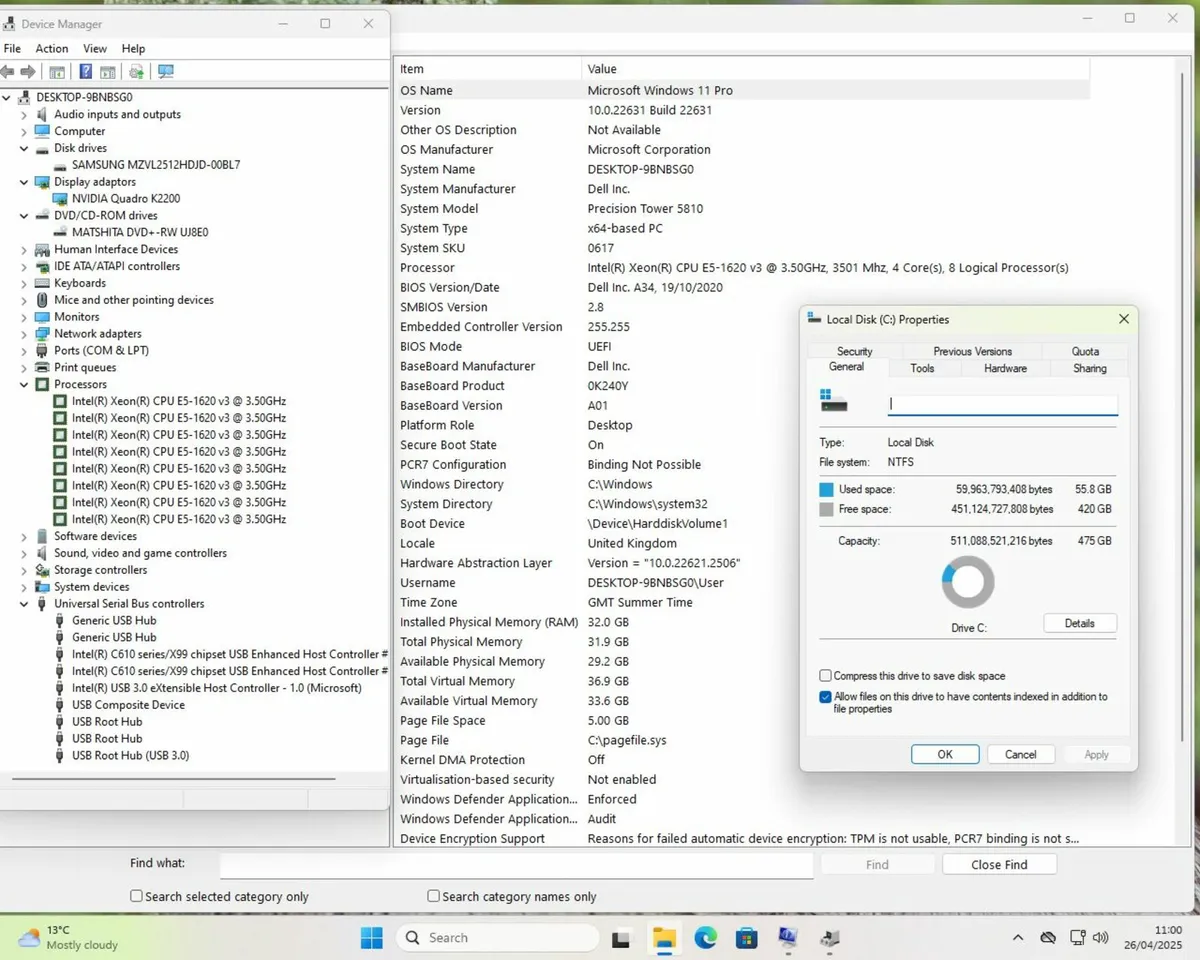Select the NVIDIA Quadro K2200 display adapter
This screenshot has width=1200, height=960.
click(126, 199)
